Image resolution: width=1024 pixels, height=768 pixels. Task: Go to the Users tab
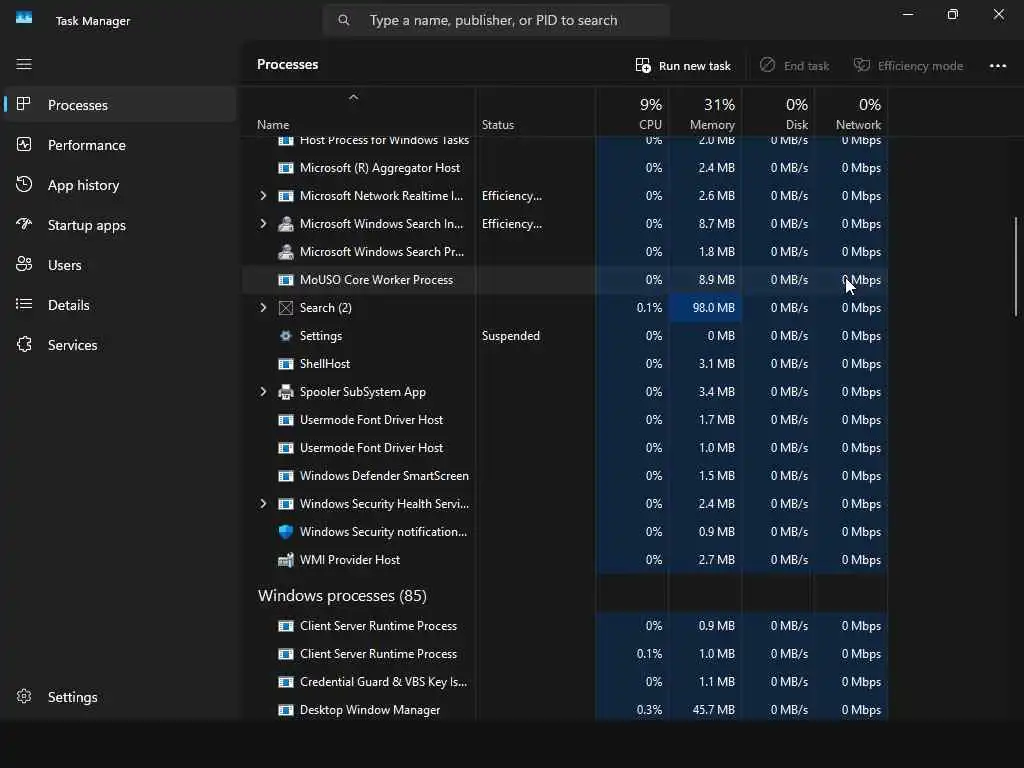pos(120,264)
